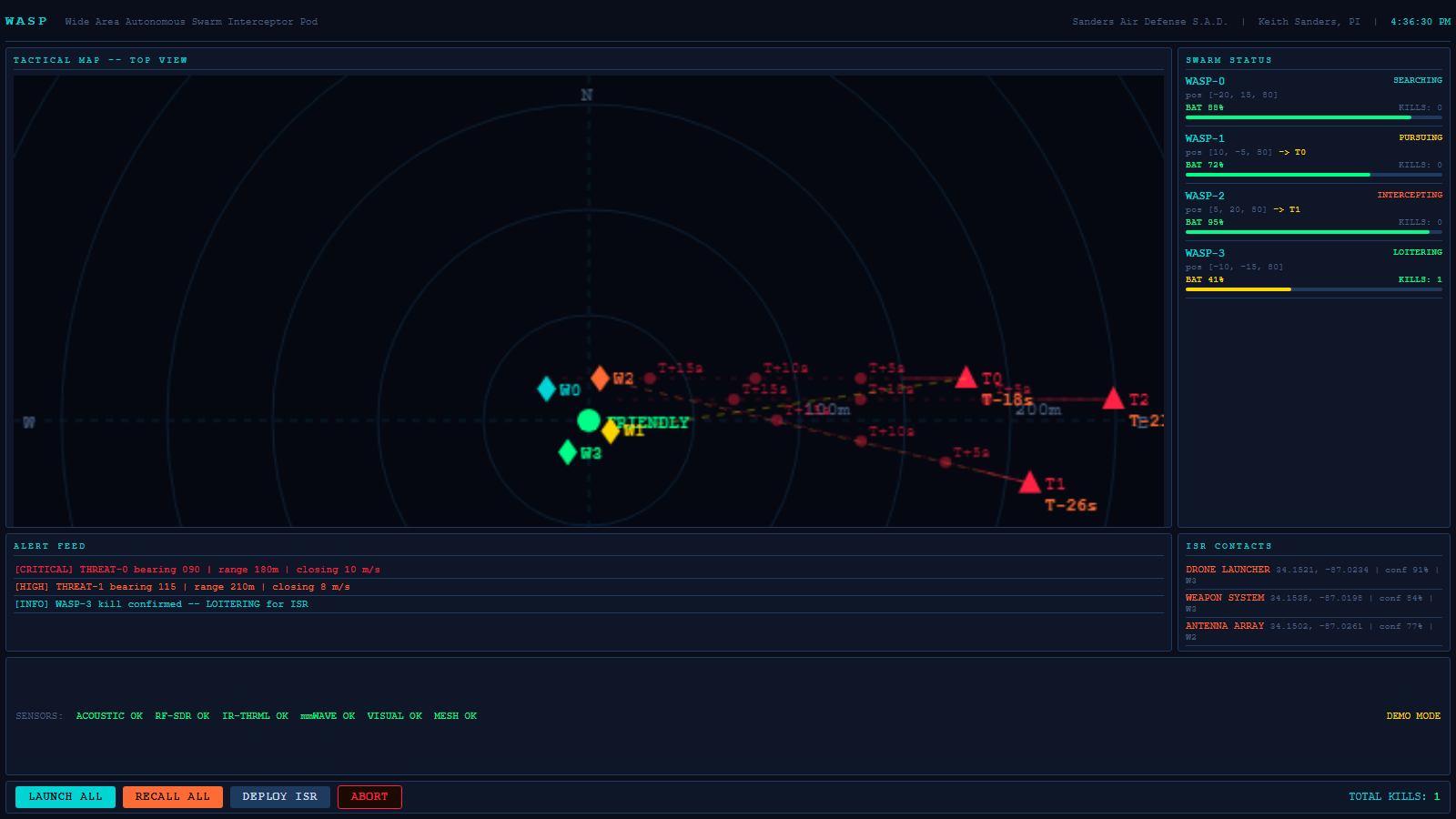This screenshot has height=819, width=1456.
Task: Click the KILLS: 1 value for WASP-3
Action: pyautogui.click(x=1421, y=280)
